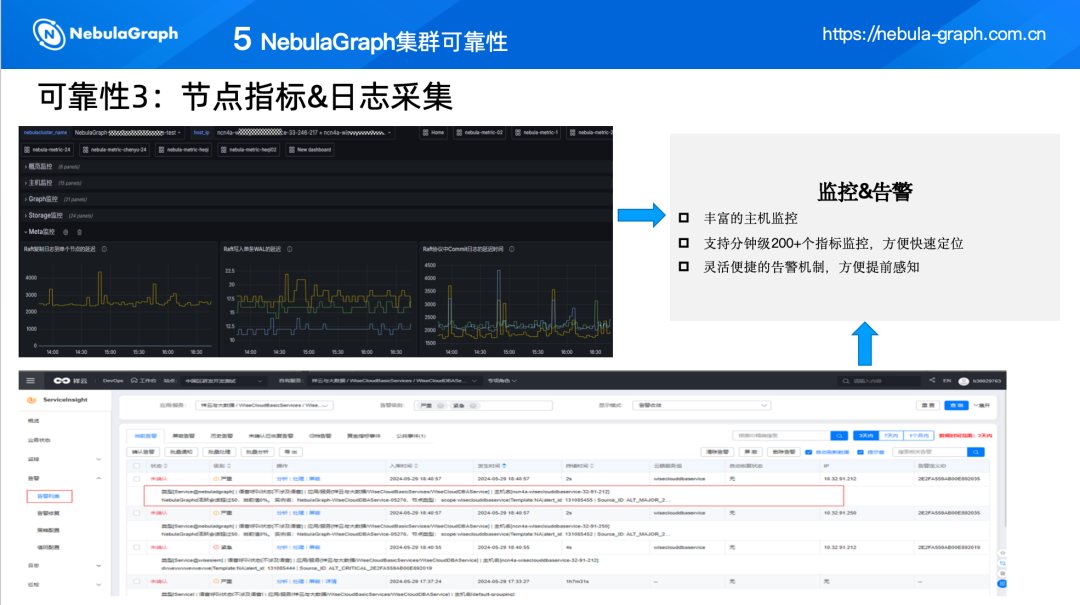Tick the checkbox of the 18:40:55 alarm row
The image size is (1080, 605).
point(136,547)
